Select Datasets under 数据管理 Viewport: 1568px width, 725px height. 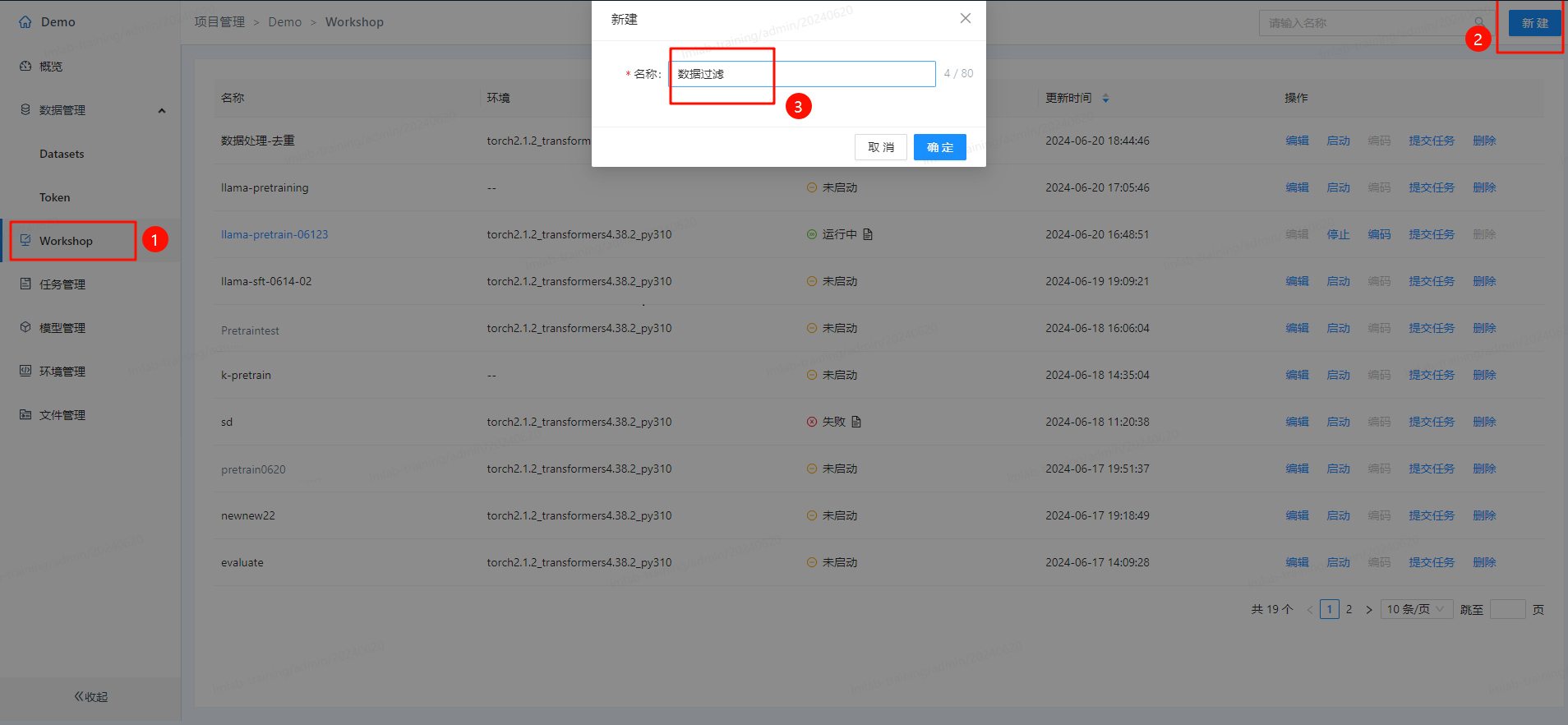tap(62, 154)
